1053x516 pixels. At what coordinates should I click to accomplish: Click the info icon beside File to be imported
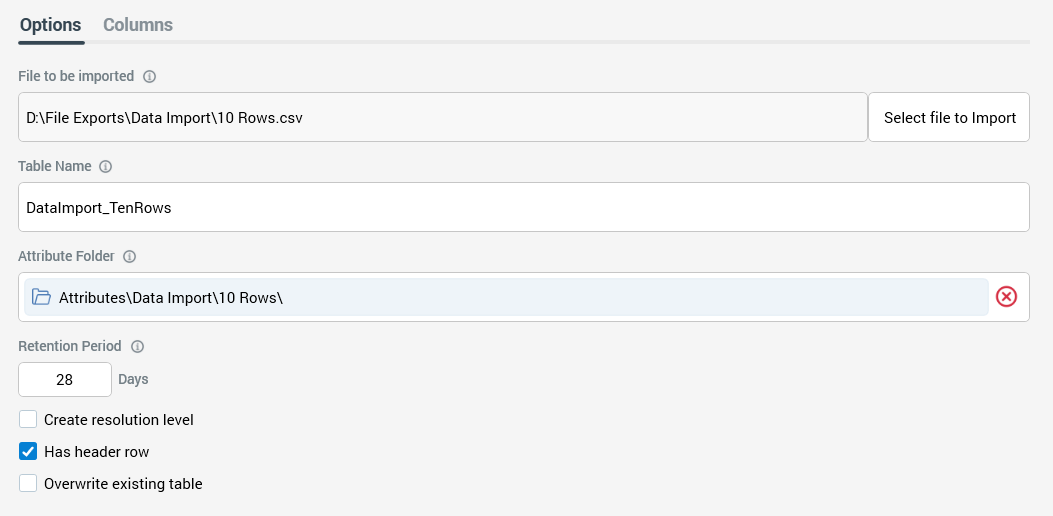click(150, 76)
